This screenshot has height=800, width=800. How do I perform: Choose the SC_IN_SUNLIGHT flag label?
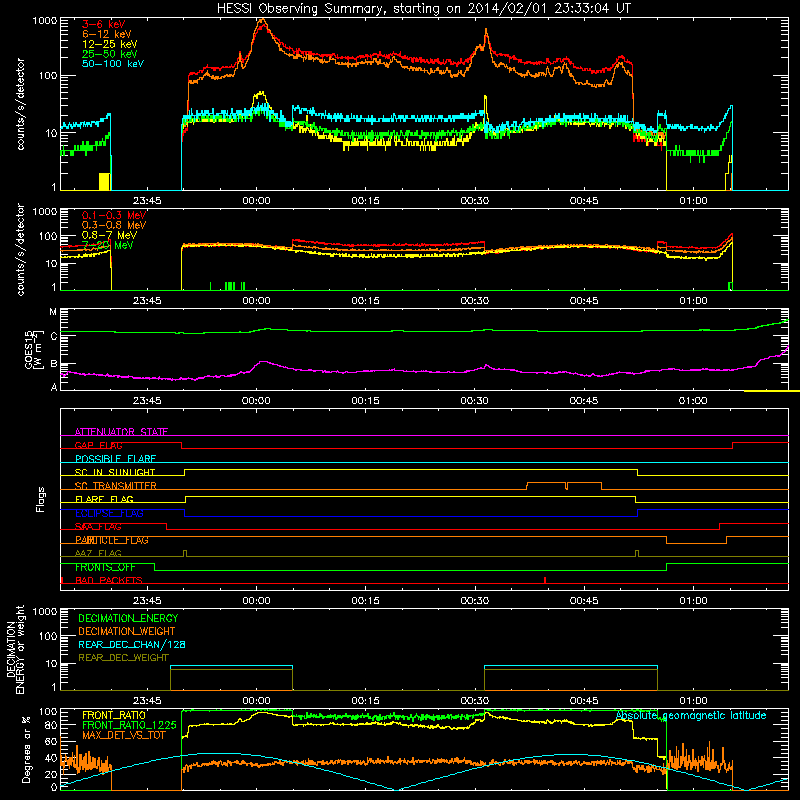[115, 472]
